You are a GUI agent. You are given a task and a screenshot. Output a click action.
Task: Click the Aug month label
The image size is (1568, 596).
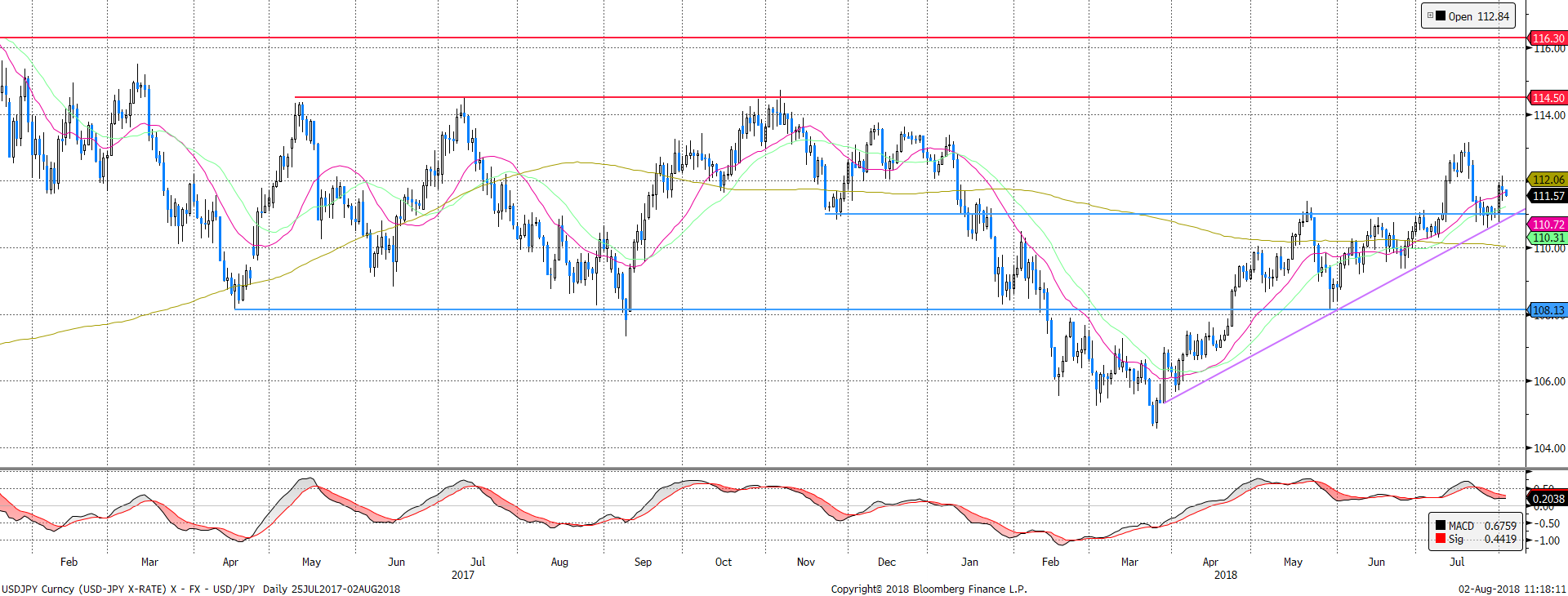point(559,562)
